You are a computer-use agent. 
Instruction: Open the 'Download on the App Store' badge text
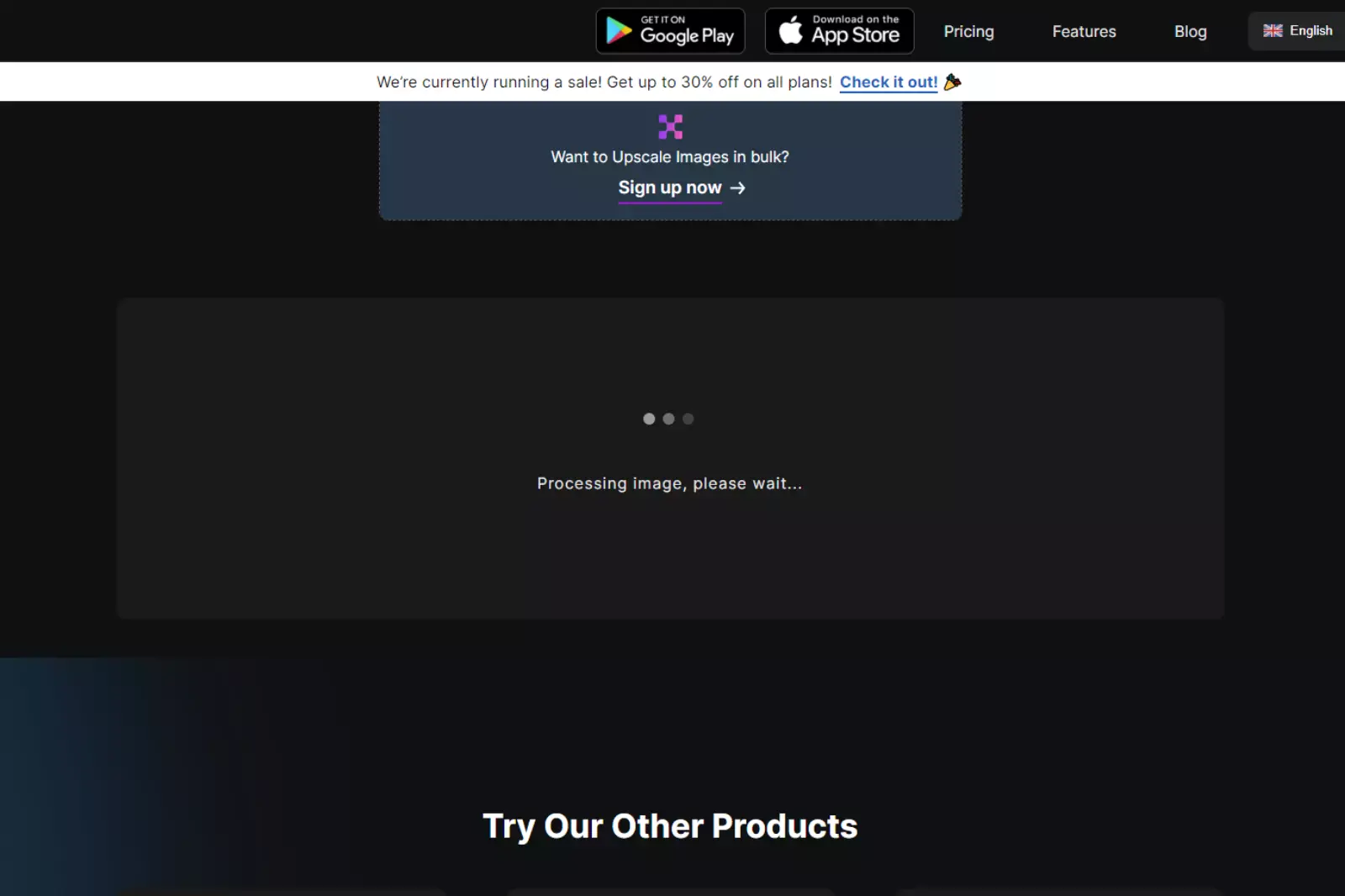(x=855, y=31)
